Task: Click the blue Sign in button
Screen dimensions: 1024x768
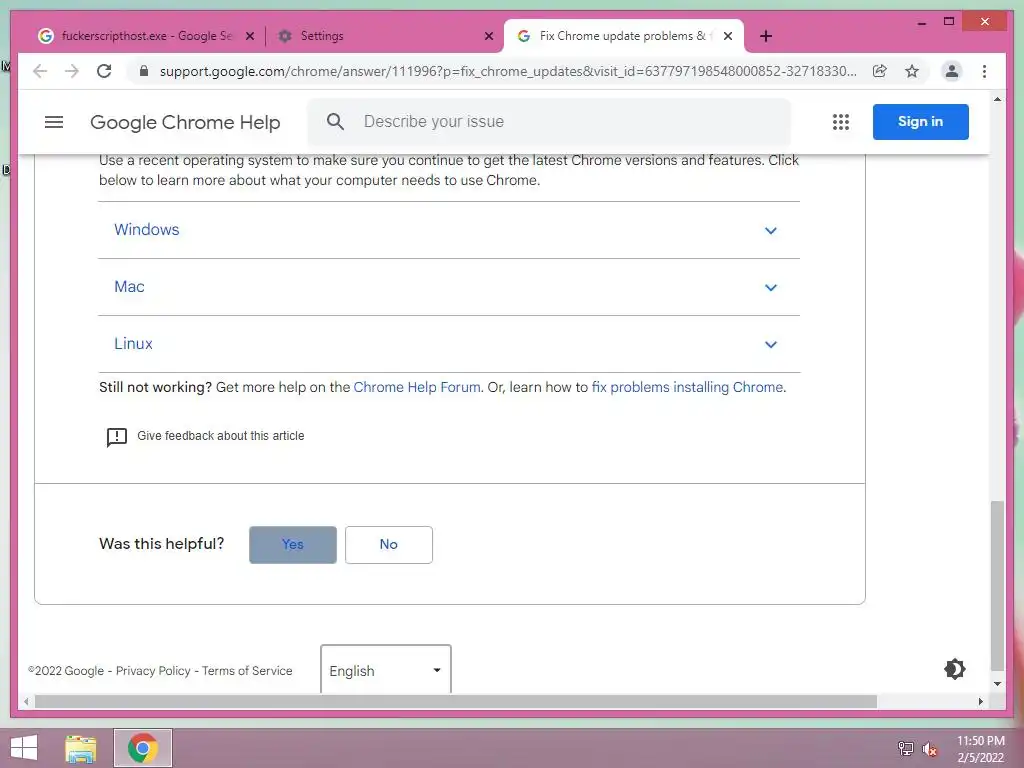Action: tap(920, 121)
